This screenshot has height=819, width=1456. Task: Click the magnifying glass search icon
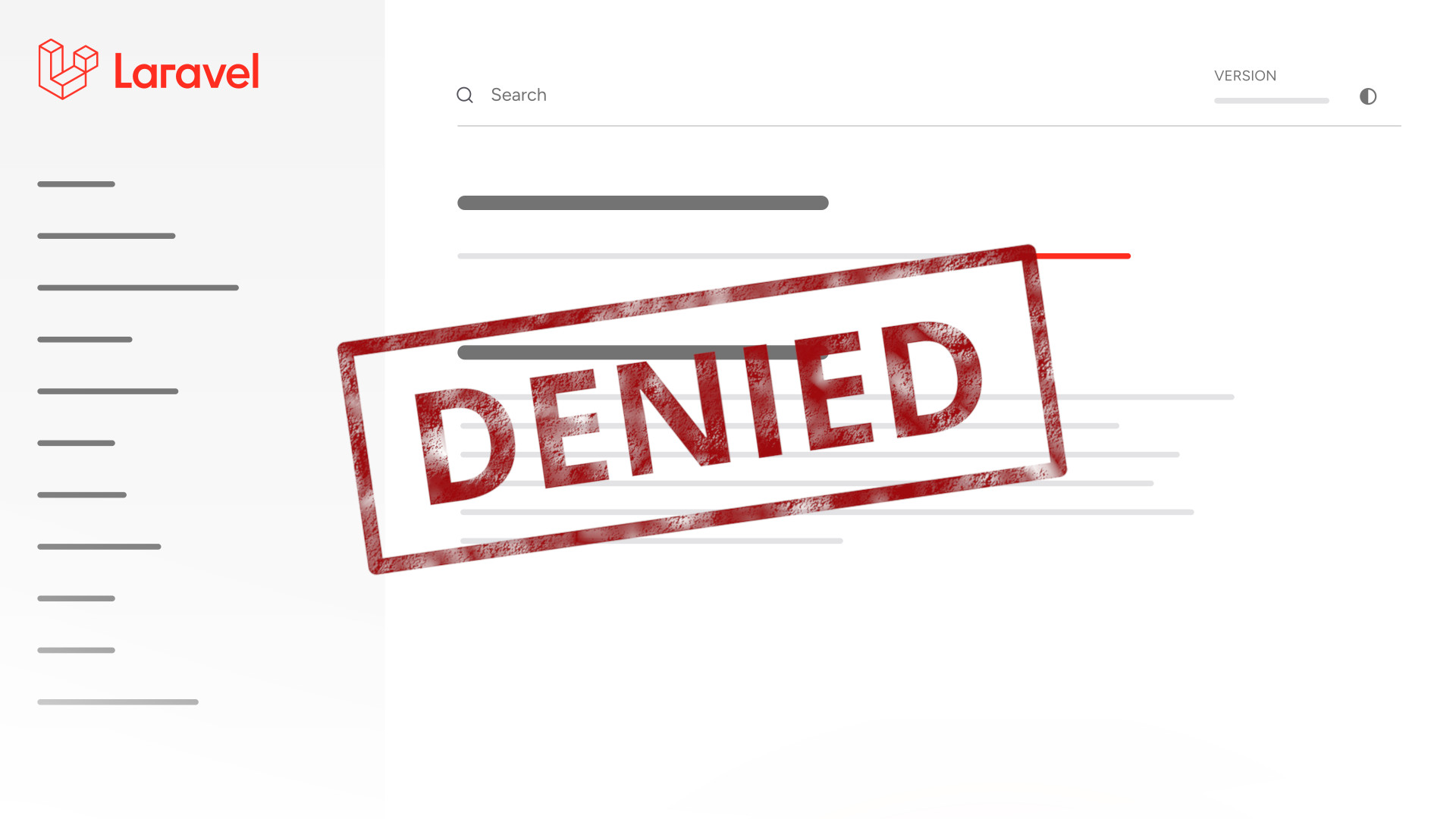[x=465, y=95]
